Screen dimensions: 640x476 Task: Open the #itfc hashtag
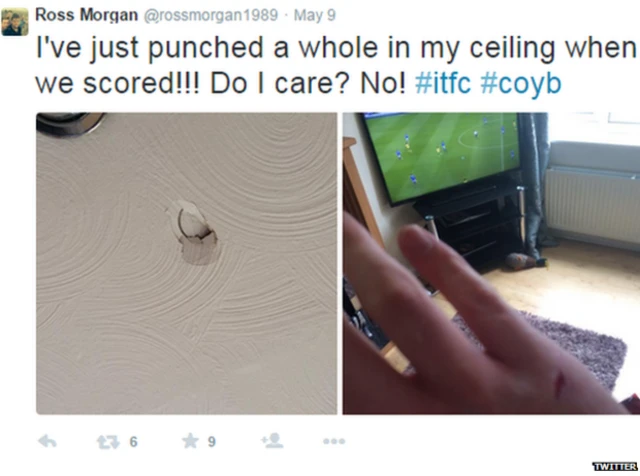tap(443, 83)
